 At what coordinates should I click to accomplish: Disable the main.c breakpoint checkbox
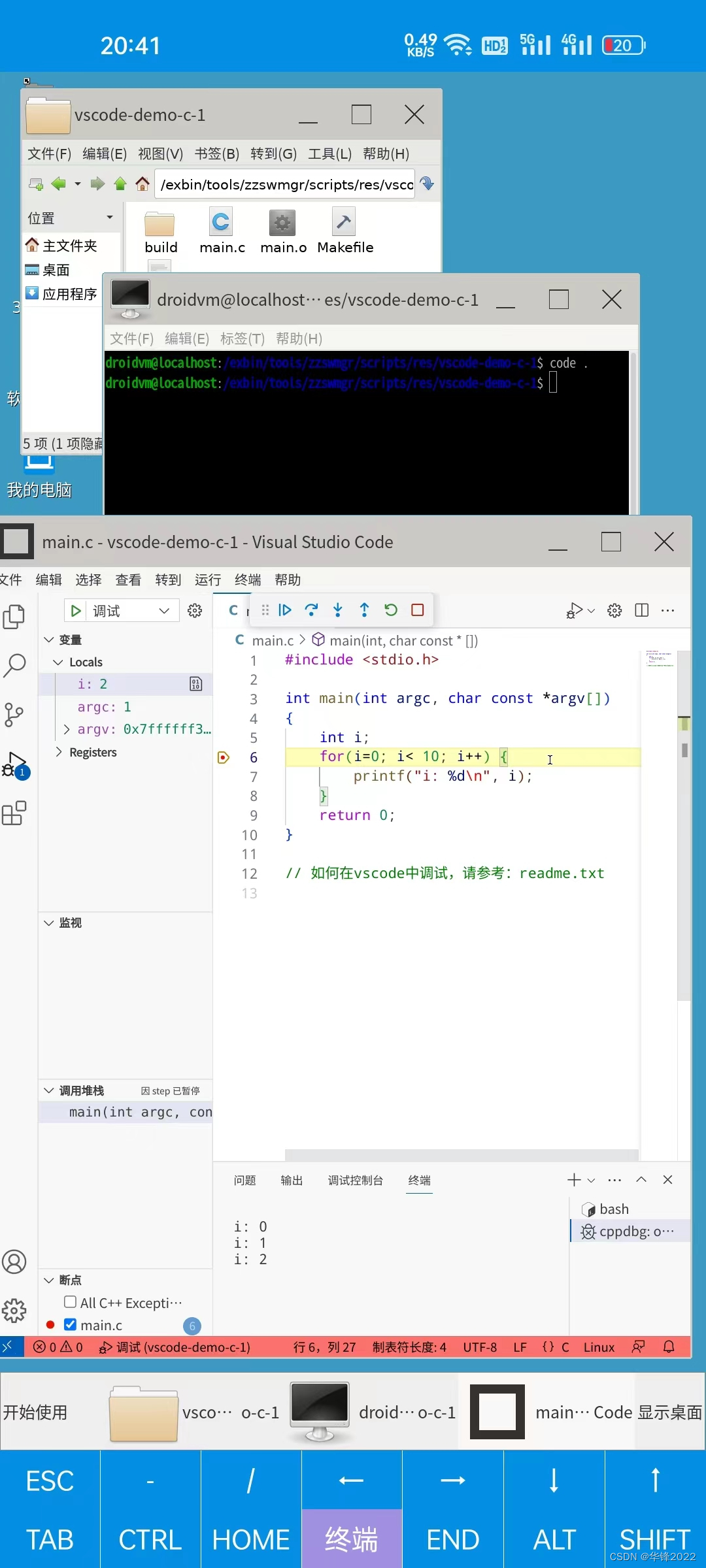click(70, 1324)
